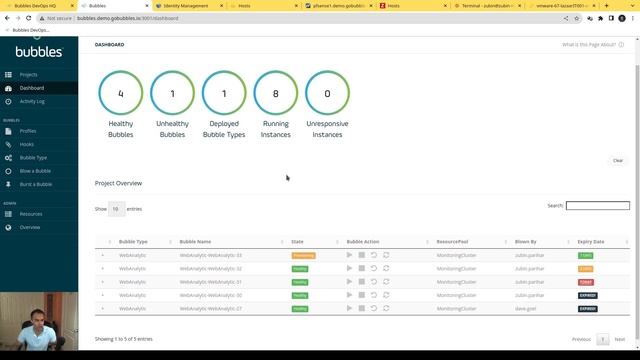Start the WebAnalytic-31 bubble with its play icon
Viewport: 640px width, 360px height.
[349, 282]
